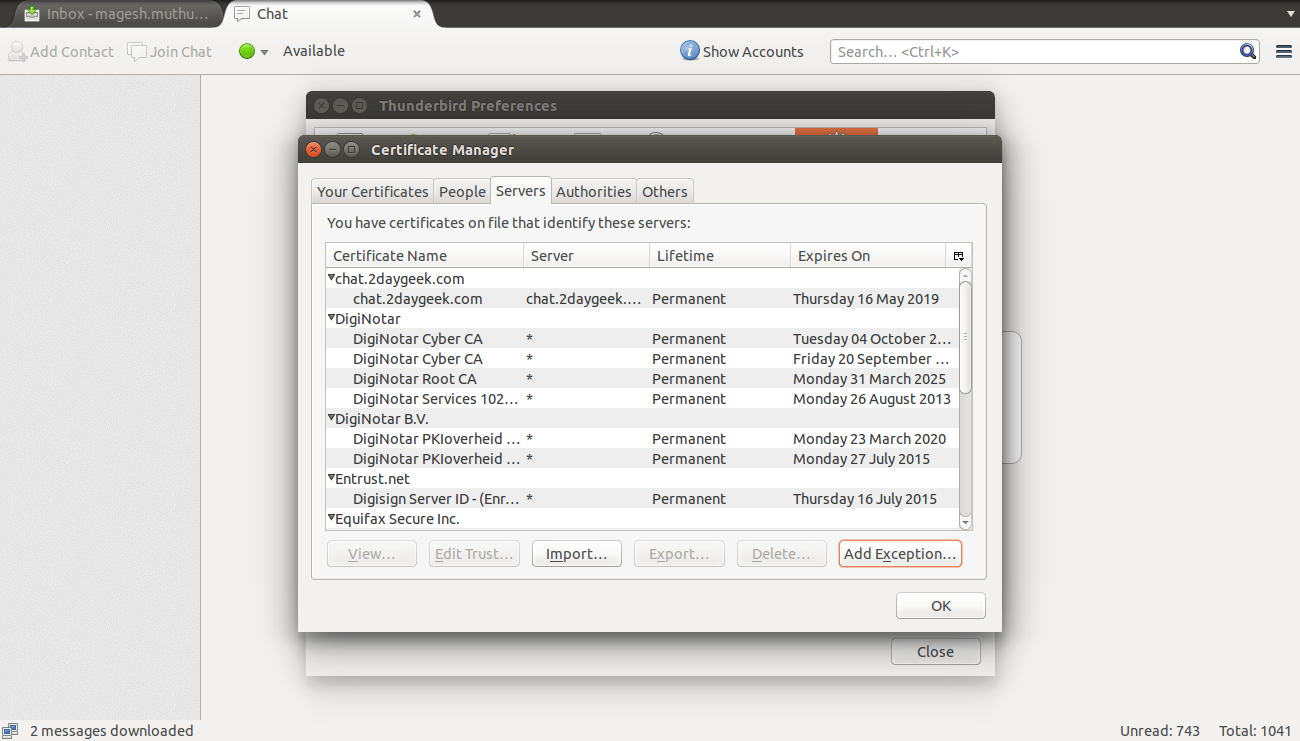Switch to the Inbox tab
The width and height of the screenshot is (1300, 741).
118,14
